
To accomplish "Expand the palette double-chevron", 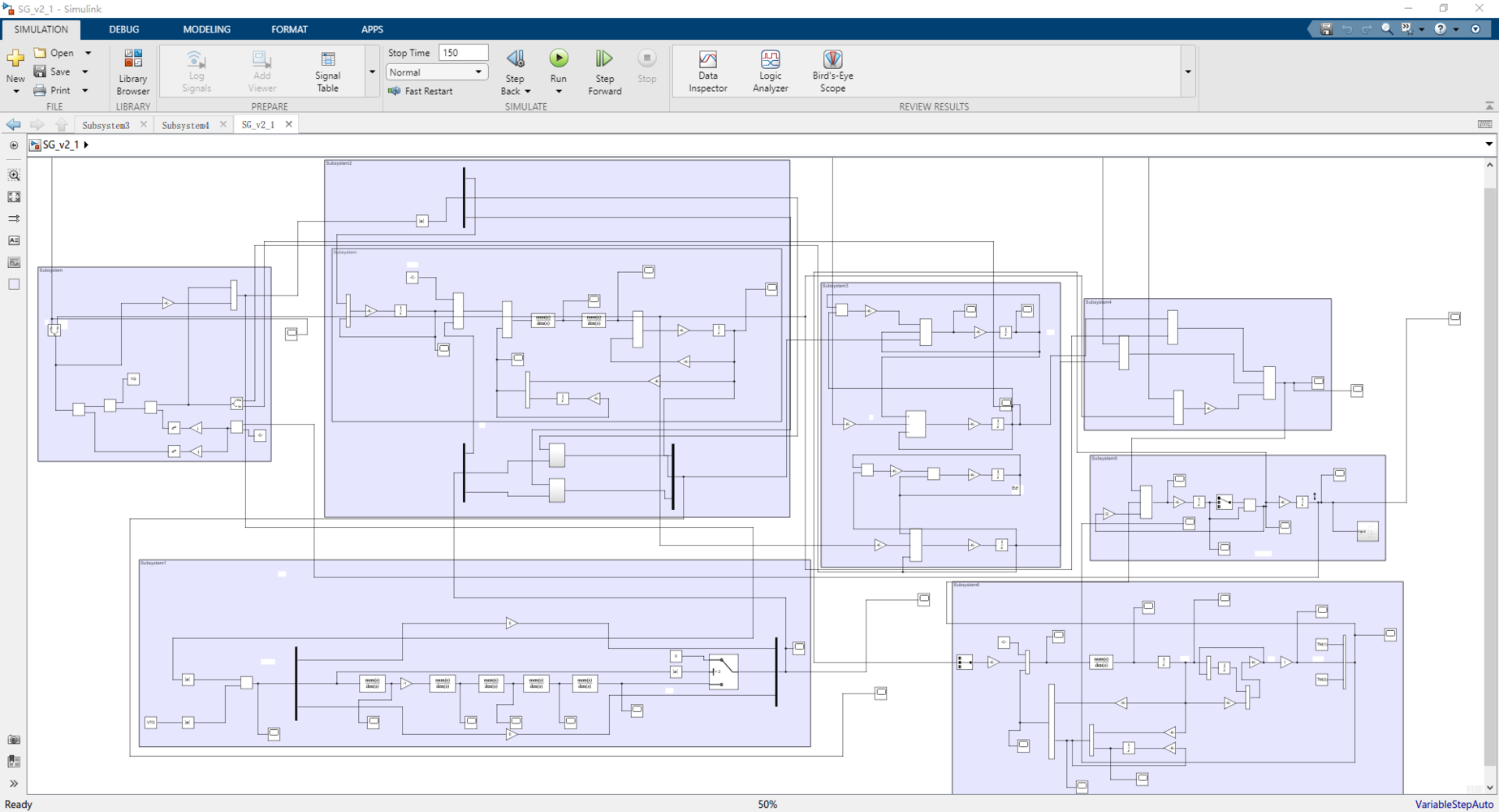I will tap(14, 784).
